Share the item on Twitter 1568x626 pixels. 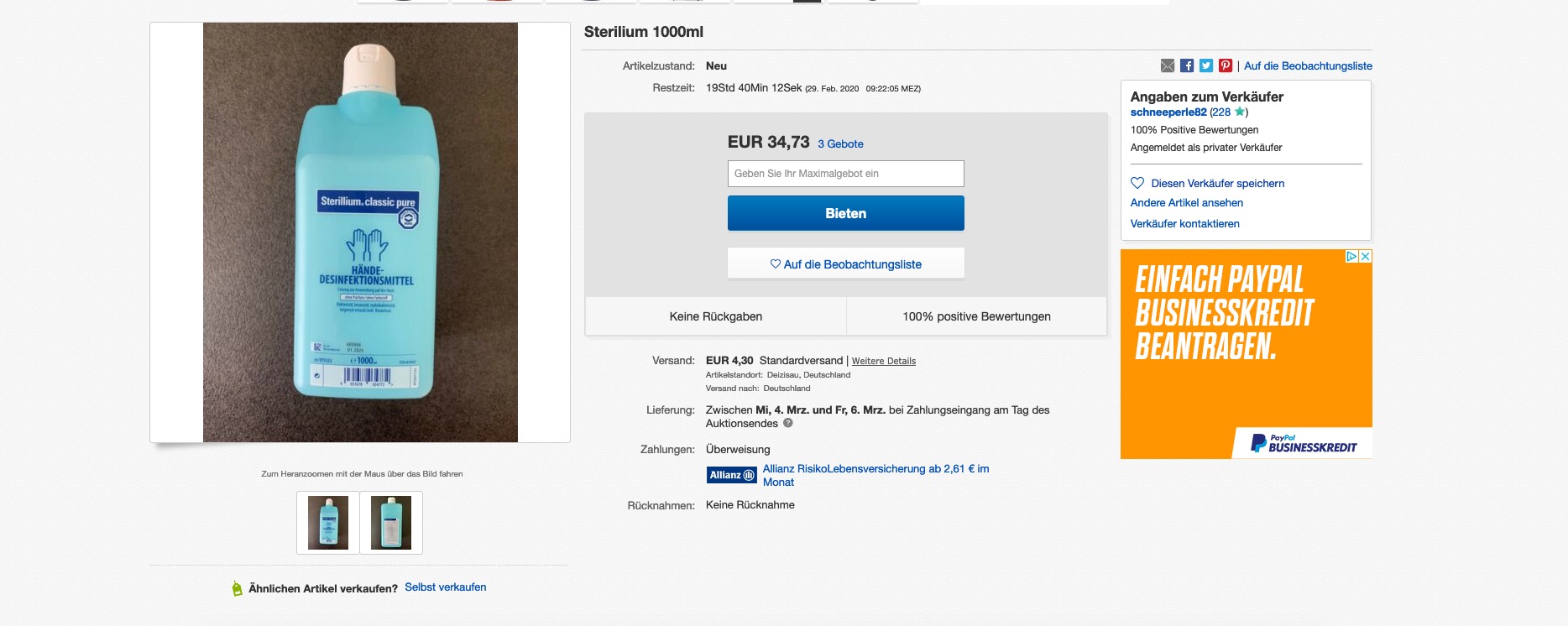1206,65
